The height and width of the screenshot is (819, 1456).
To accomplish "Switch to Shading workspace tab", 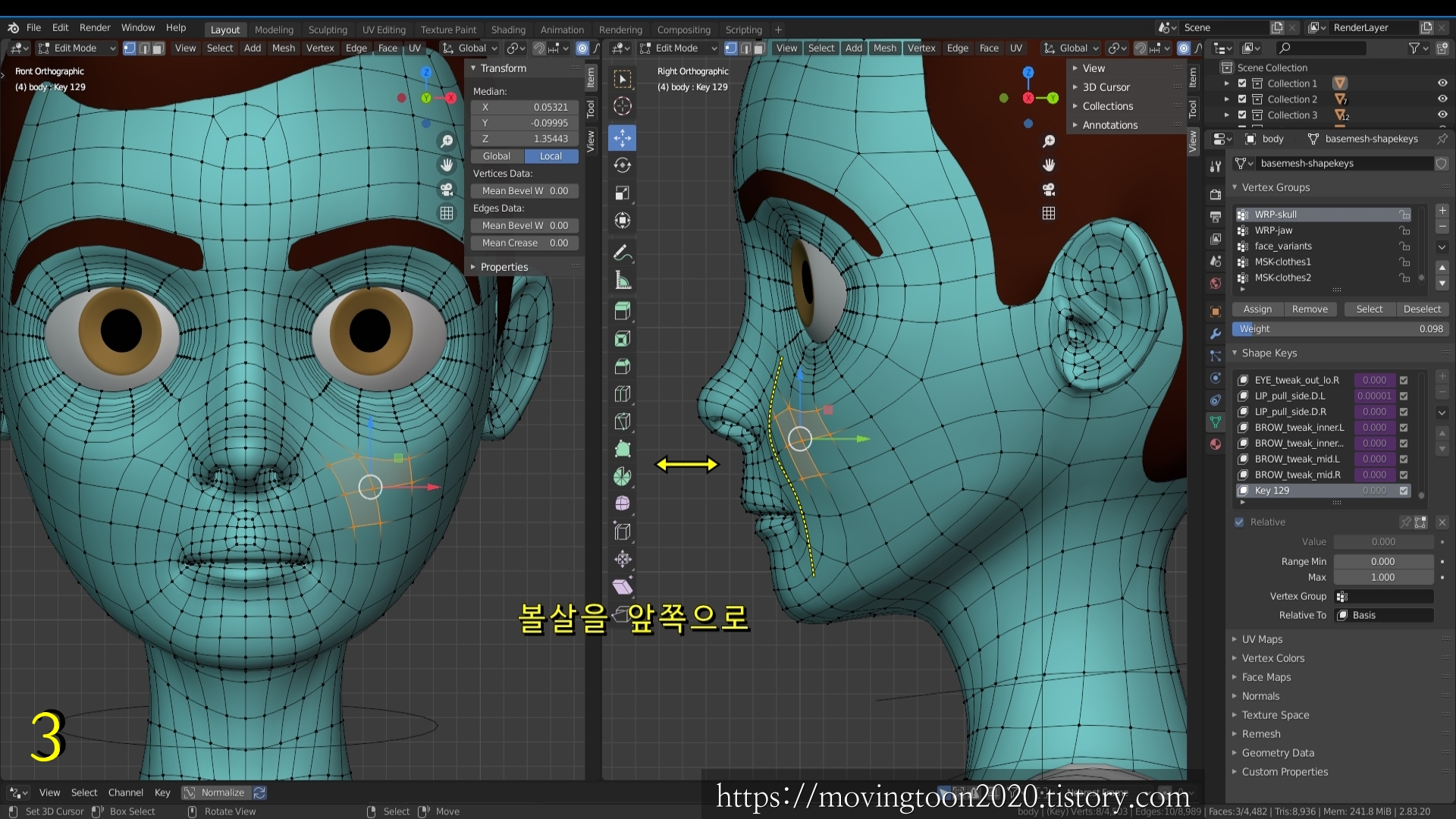I will (508, 30).
